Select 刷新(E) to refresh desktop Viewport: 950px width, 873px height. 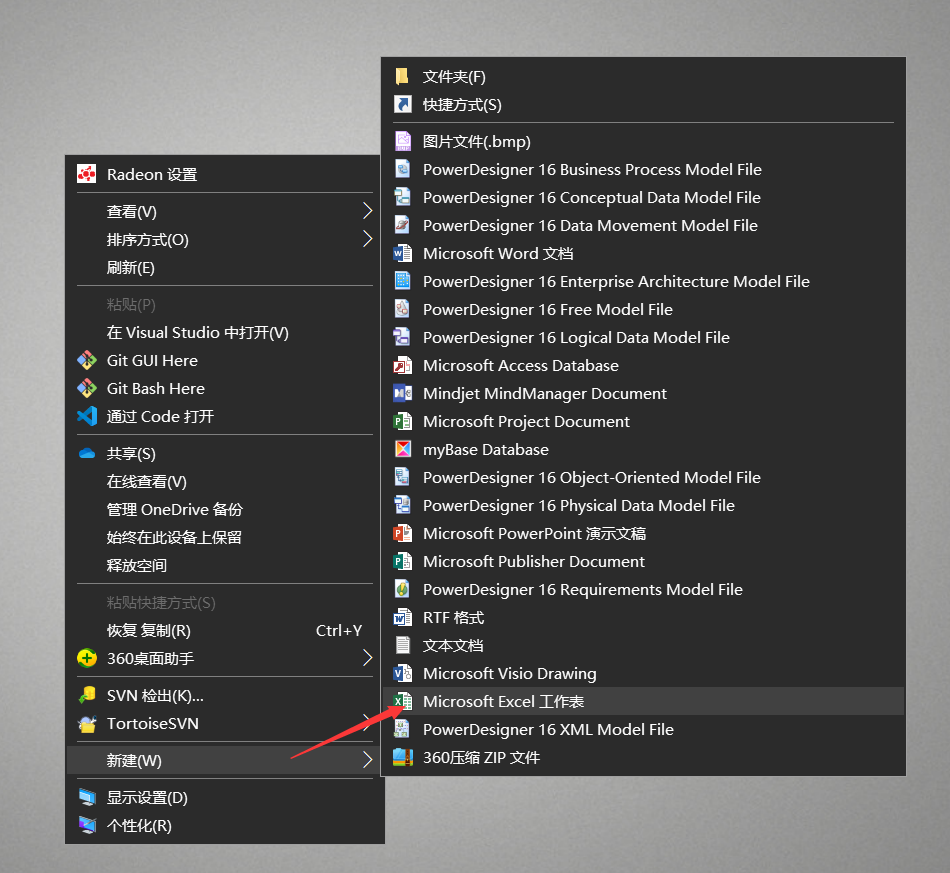225,267
